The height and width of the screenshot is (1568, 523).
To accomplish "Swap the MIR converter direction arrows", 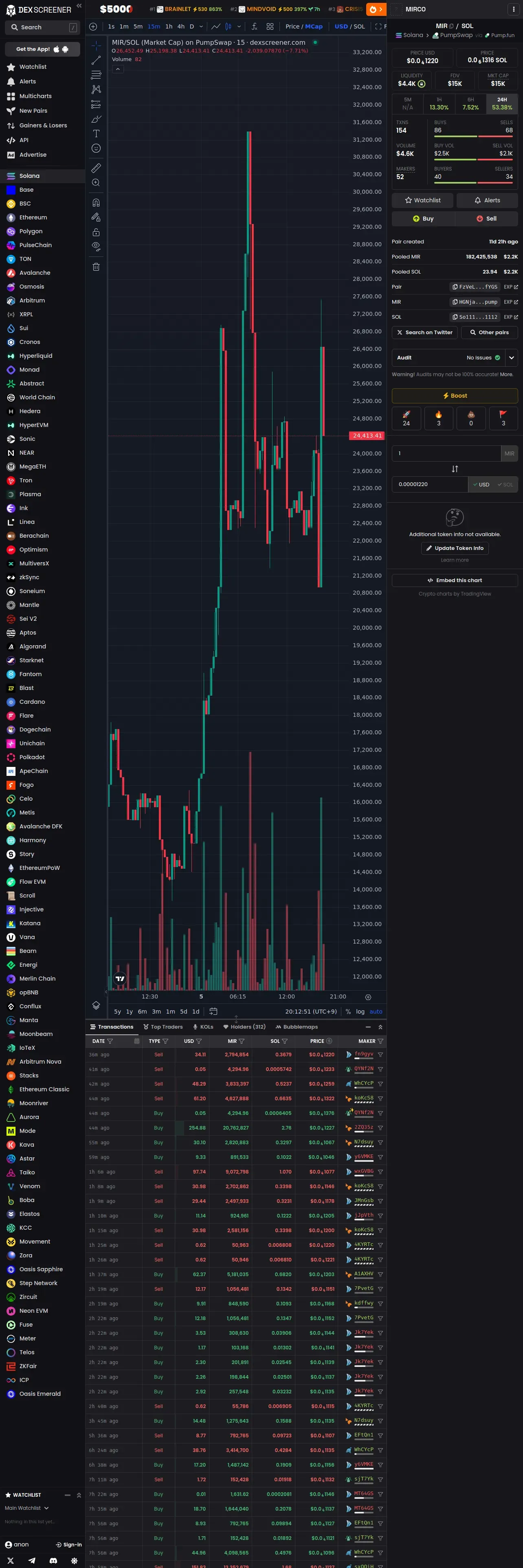I will pyautogui.click(x=455, y=469).
